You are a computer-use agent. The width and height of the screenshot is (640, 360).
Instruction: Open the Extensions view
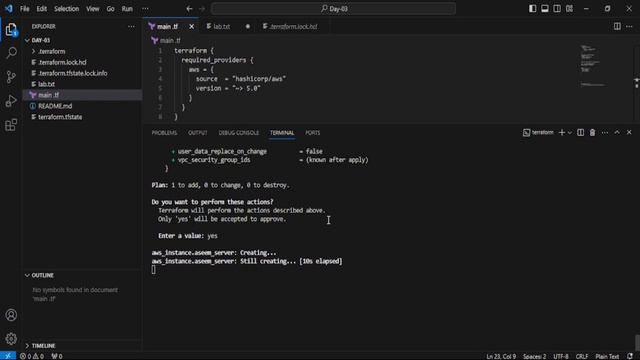[11, 125]
